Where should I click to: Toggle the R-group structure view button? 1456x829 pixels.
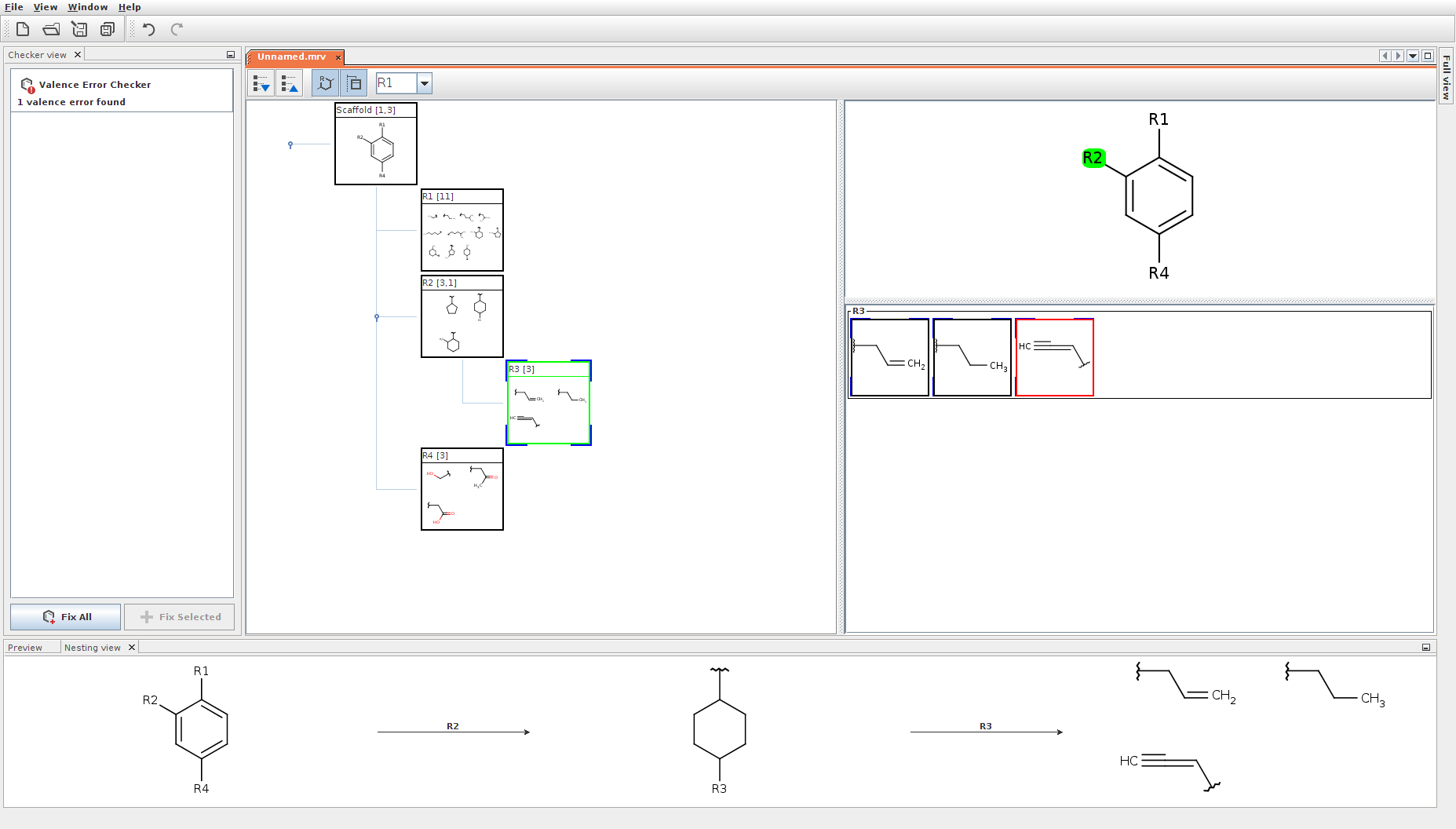[325, 83]
